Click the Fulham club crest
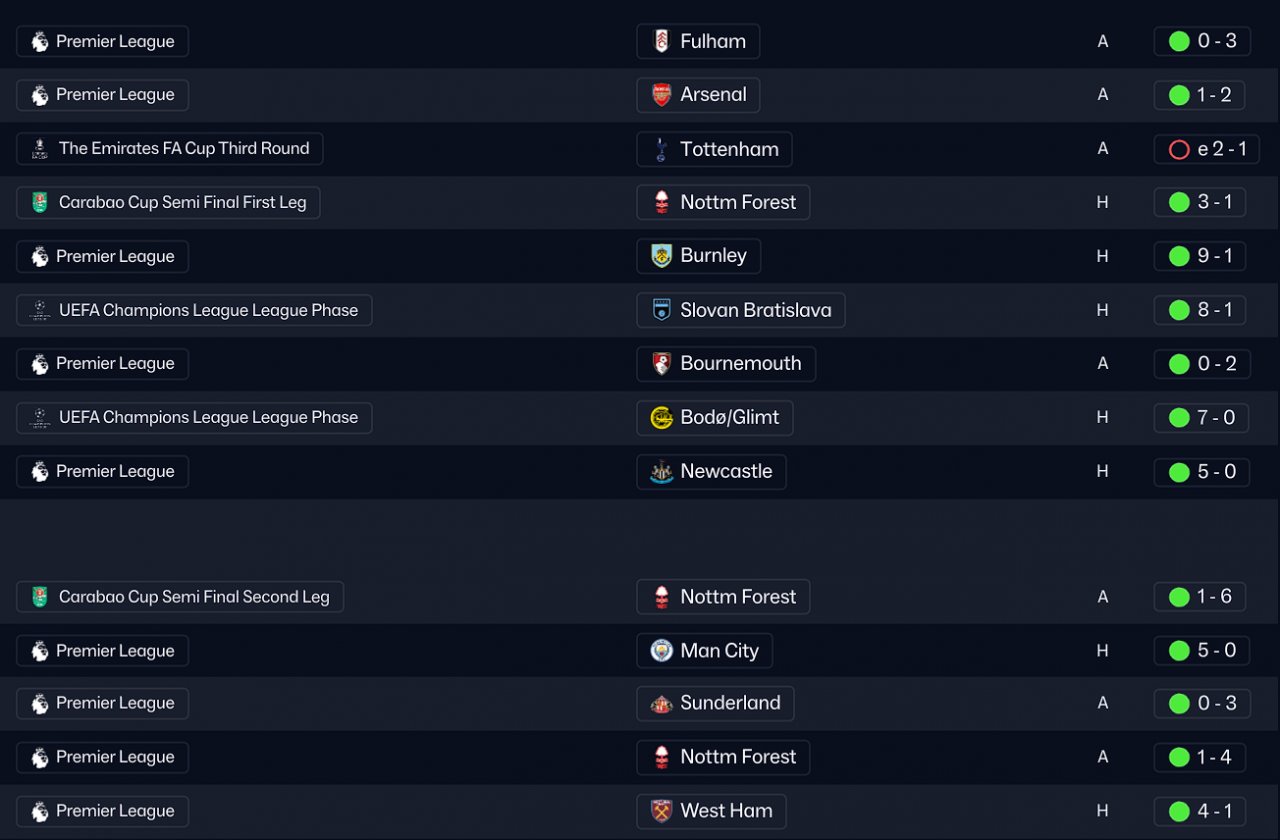The height and width of the screenshot is (840, 1280). (x=661, y=41)
